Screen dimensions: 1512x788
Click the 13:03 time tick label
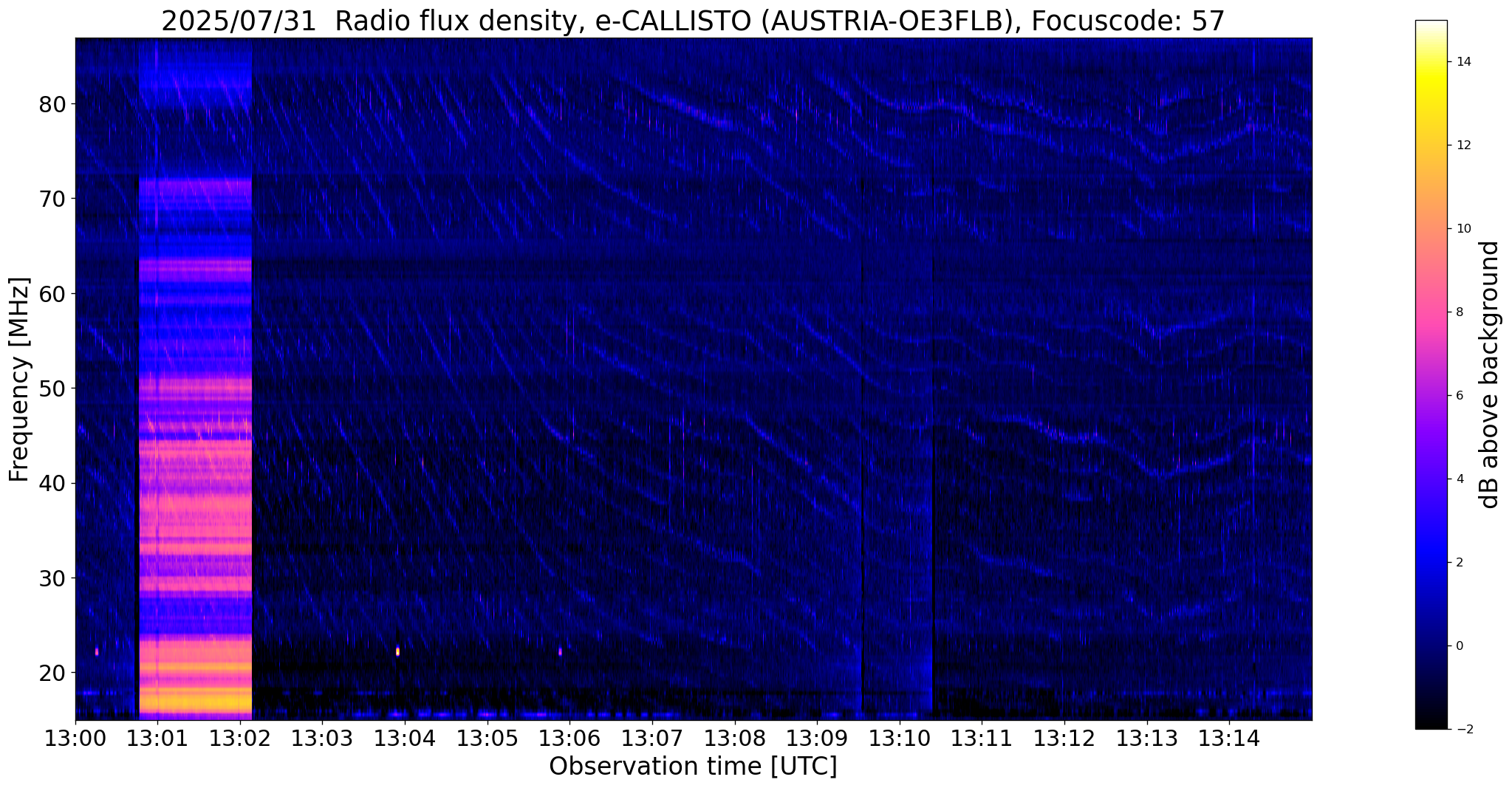[322, 739]
